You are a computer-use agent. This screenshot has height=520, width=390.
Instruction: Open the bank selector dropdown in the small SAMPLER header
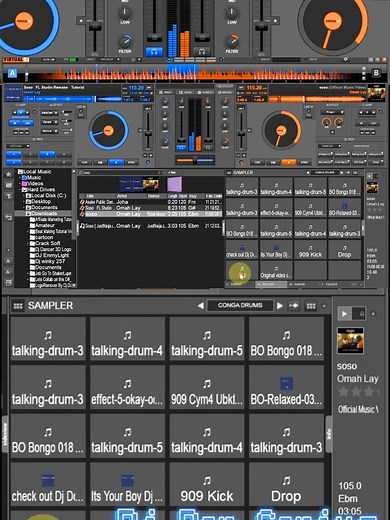click(x=325, y=173)
